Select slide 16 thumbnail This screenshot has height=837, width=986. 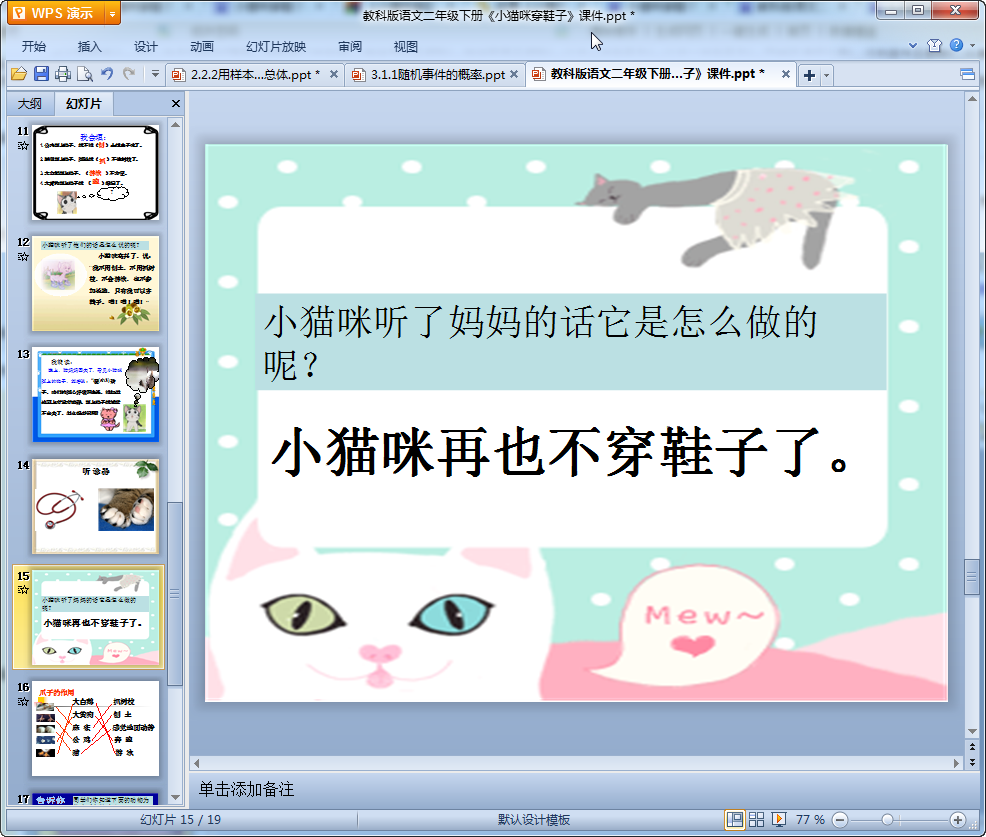tap(96, 728)
